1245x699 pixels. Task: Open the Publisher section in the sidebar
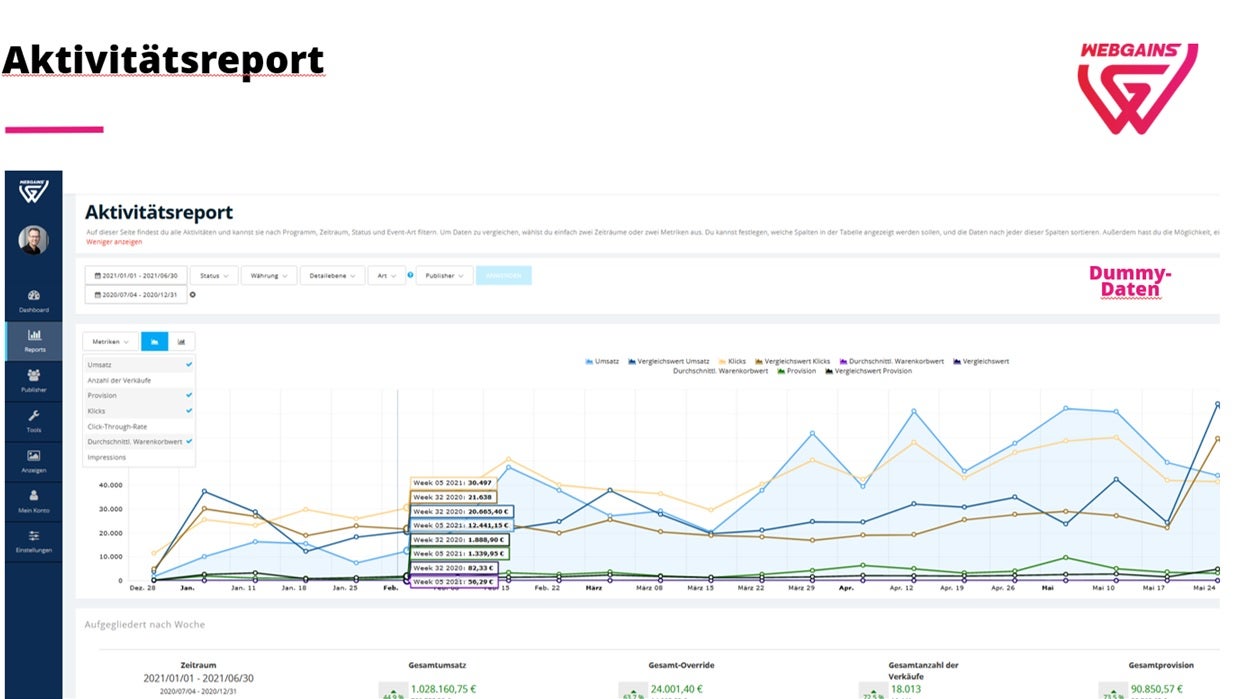pos(33,380)
